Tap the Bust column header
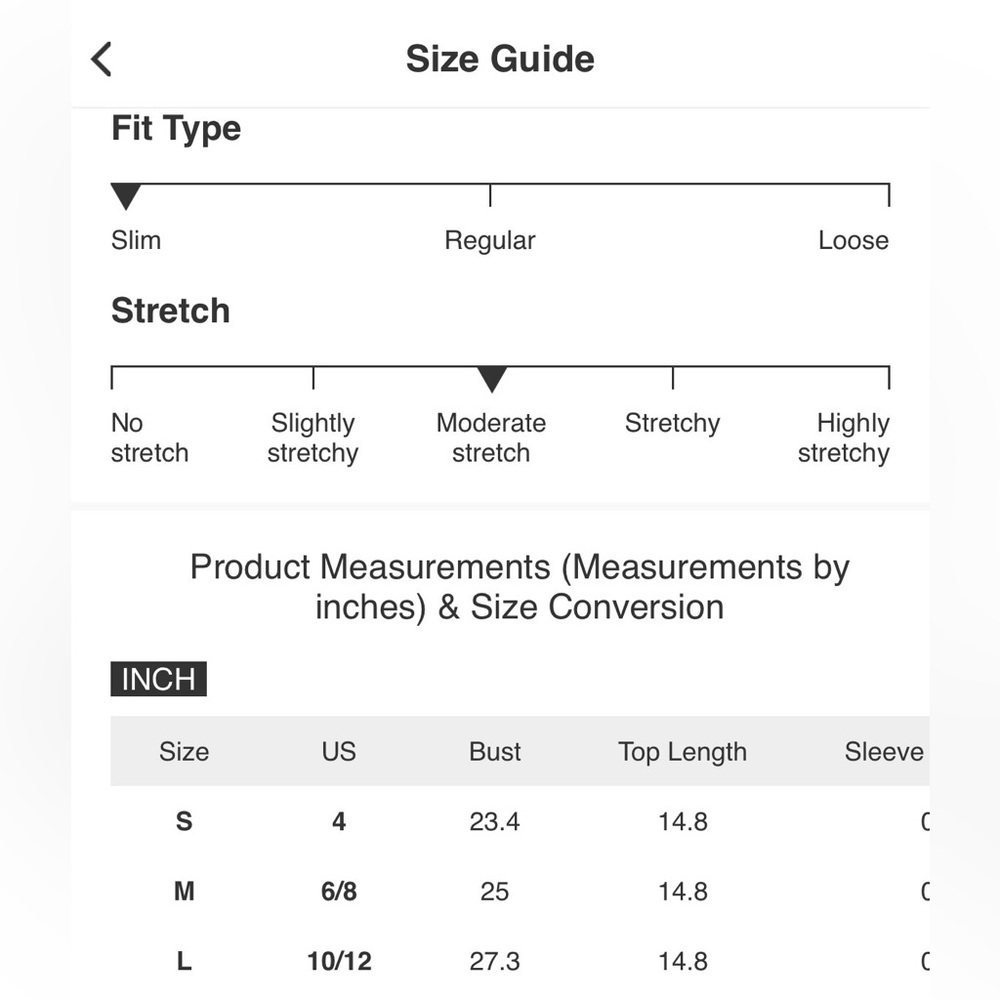 tap(495, 751)
